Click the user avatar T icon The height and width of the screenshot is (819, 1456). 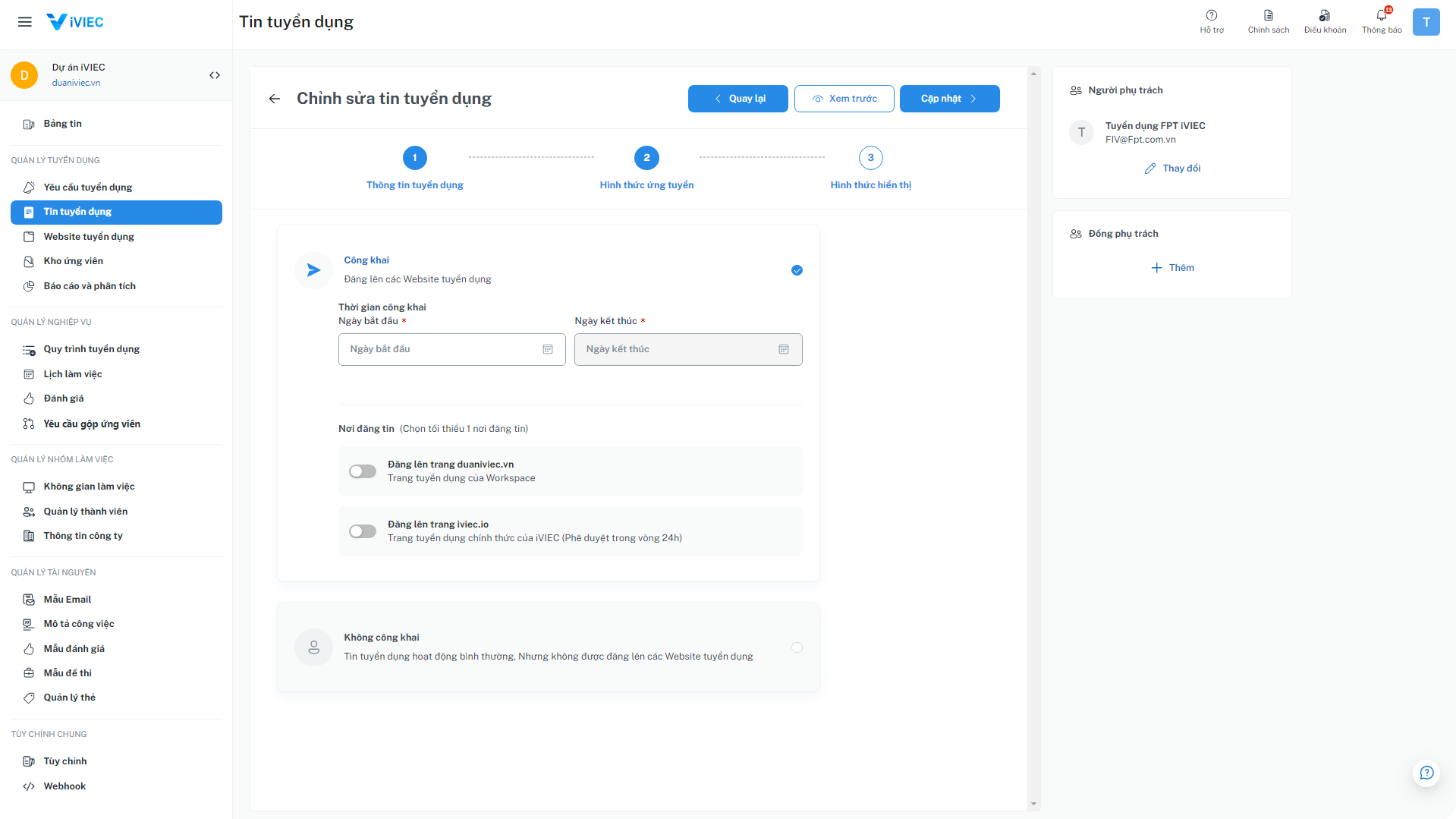point(1426,22)
